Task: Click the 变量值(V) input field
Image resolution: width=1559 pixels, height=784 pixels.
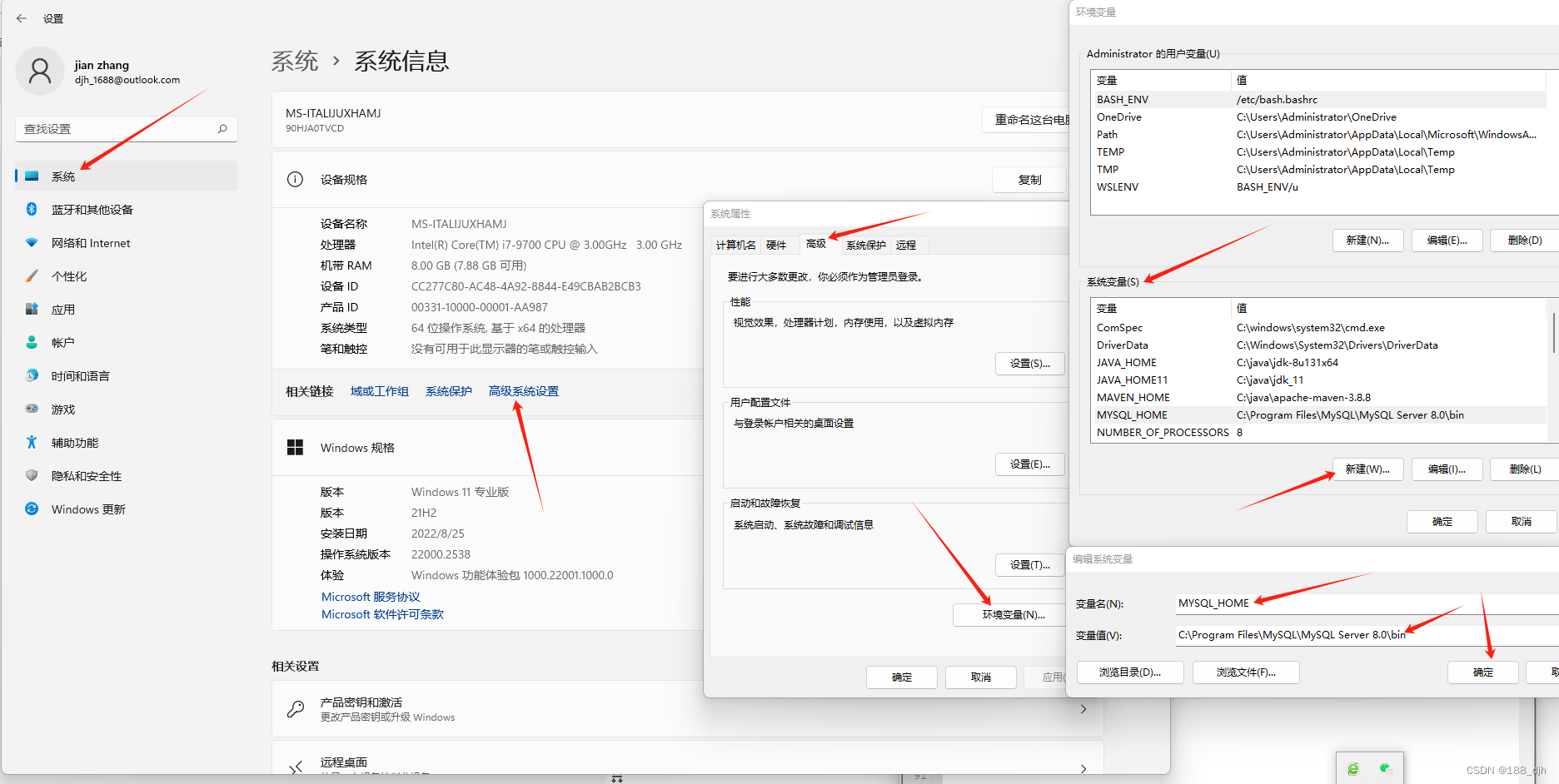Action: click(x=1367, y=635)
